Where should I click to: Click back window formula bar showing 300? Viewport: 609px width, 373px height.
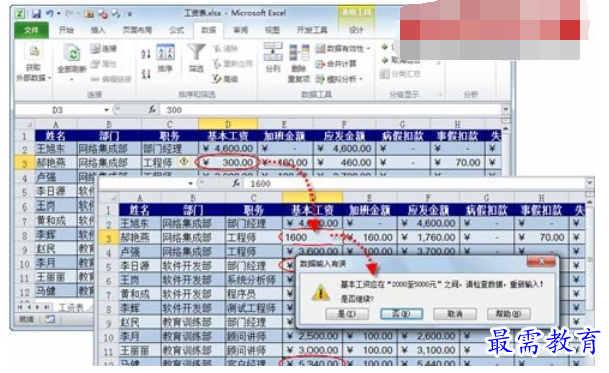click(330, 110)
